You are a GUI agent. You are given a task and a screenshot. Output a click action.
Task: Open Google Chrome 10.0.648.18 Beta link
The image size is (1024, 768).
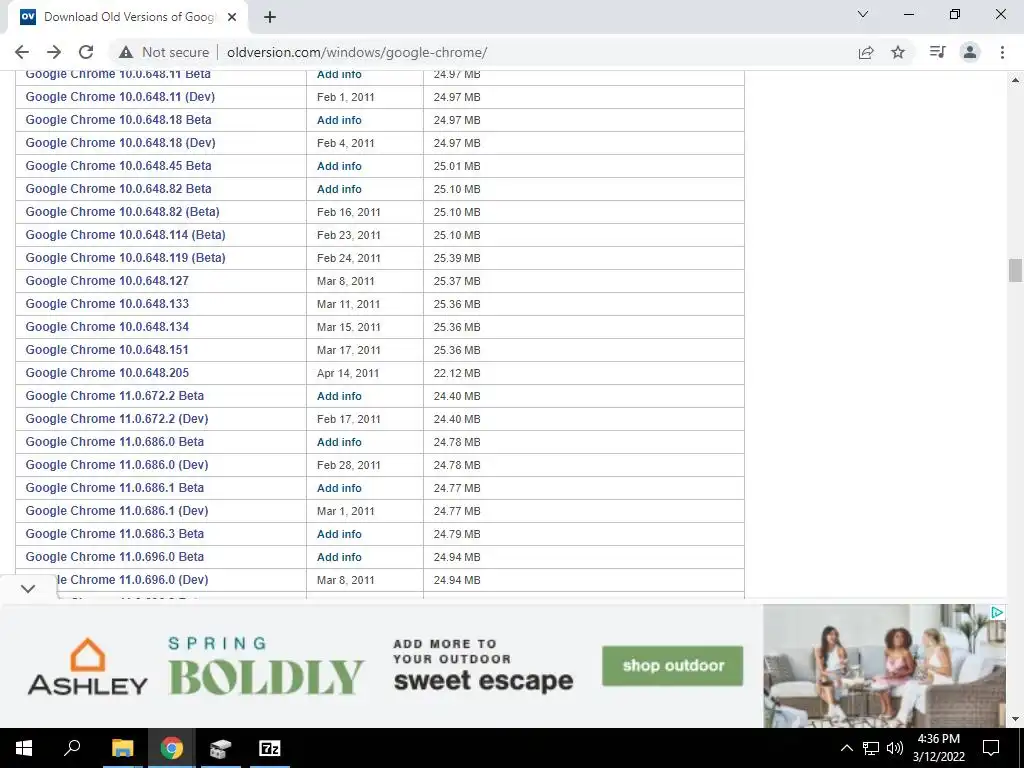[x=118, y=120]
